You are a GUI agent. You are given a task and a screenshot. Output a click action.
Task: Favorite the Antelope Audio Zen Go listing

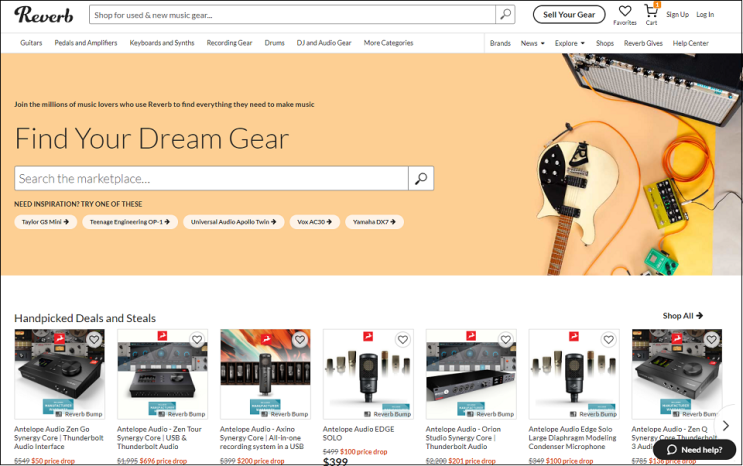pos(94,339)
